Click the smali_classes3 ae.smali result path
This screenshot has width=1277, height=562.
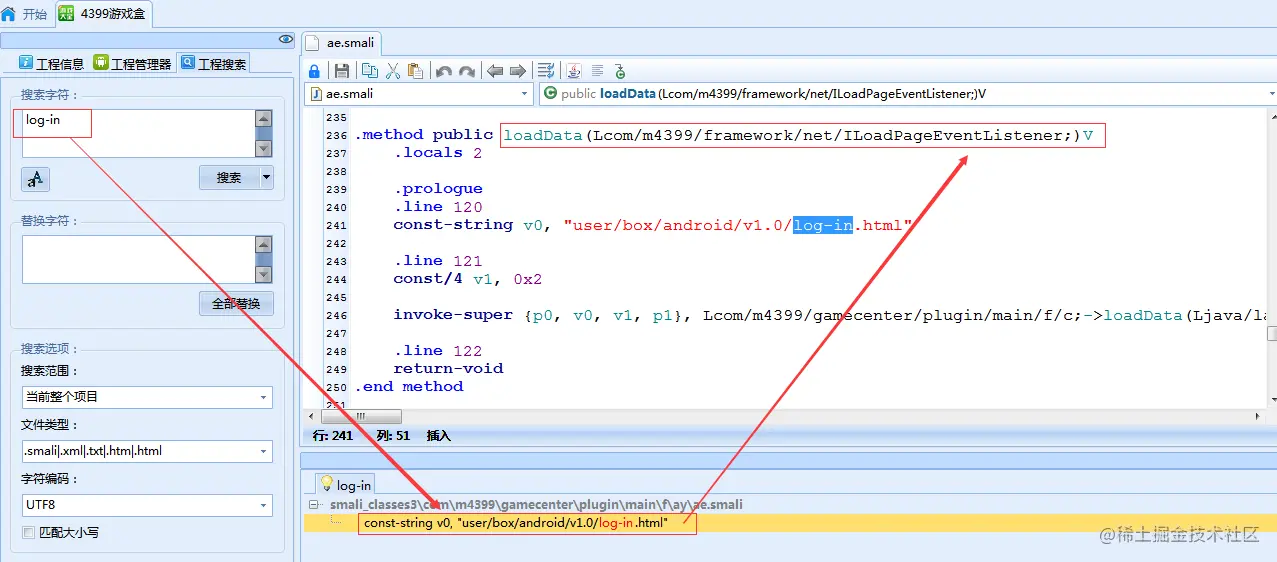(x=536, y=505)
